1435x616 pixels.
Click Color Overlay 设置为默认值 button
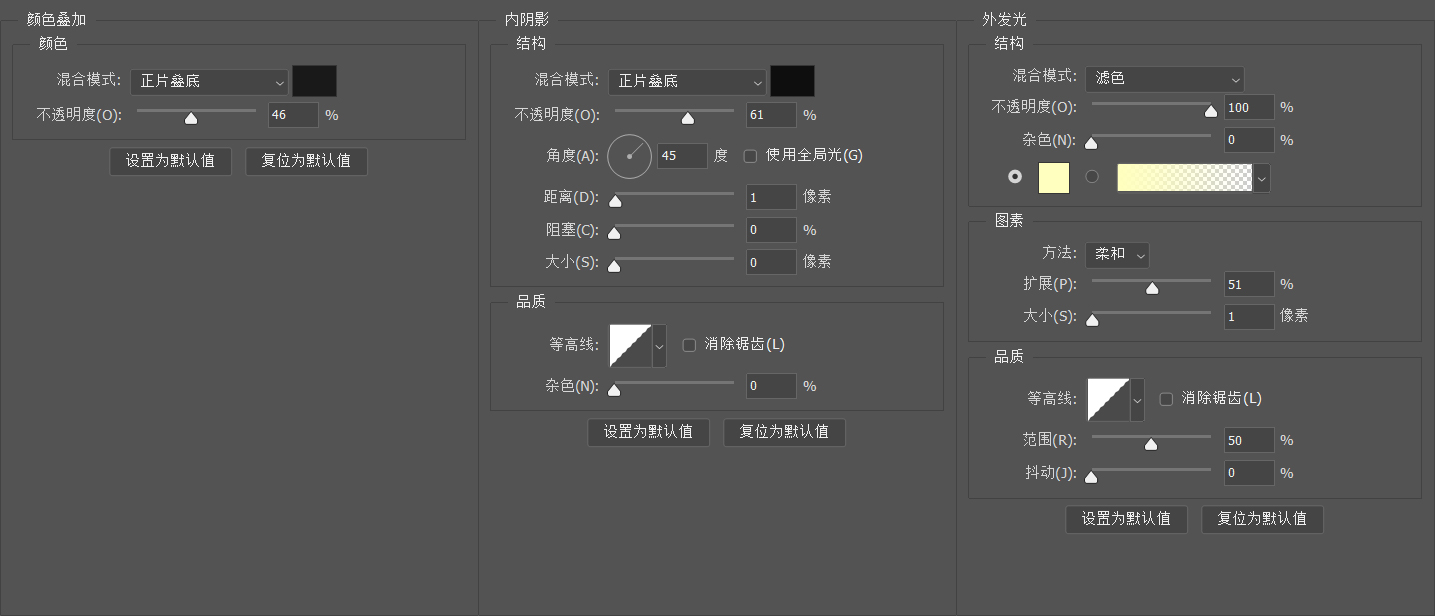point(171,161)
